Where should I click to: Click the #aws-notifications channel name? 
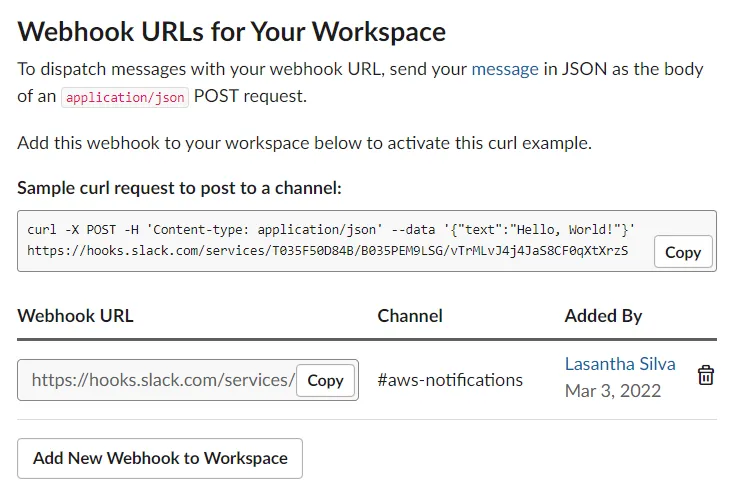(450, 380)
